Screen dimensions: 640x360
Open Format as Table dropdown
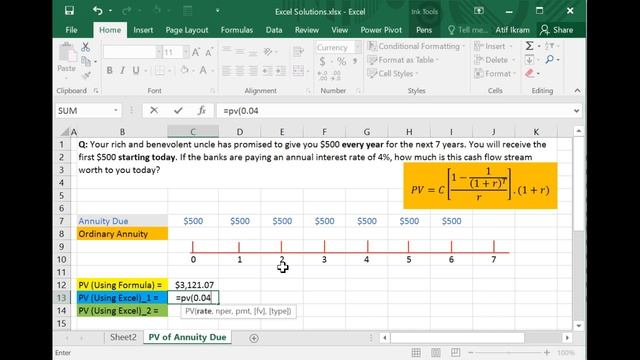(x=403, y=60)
